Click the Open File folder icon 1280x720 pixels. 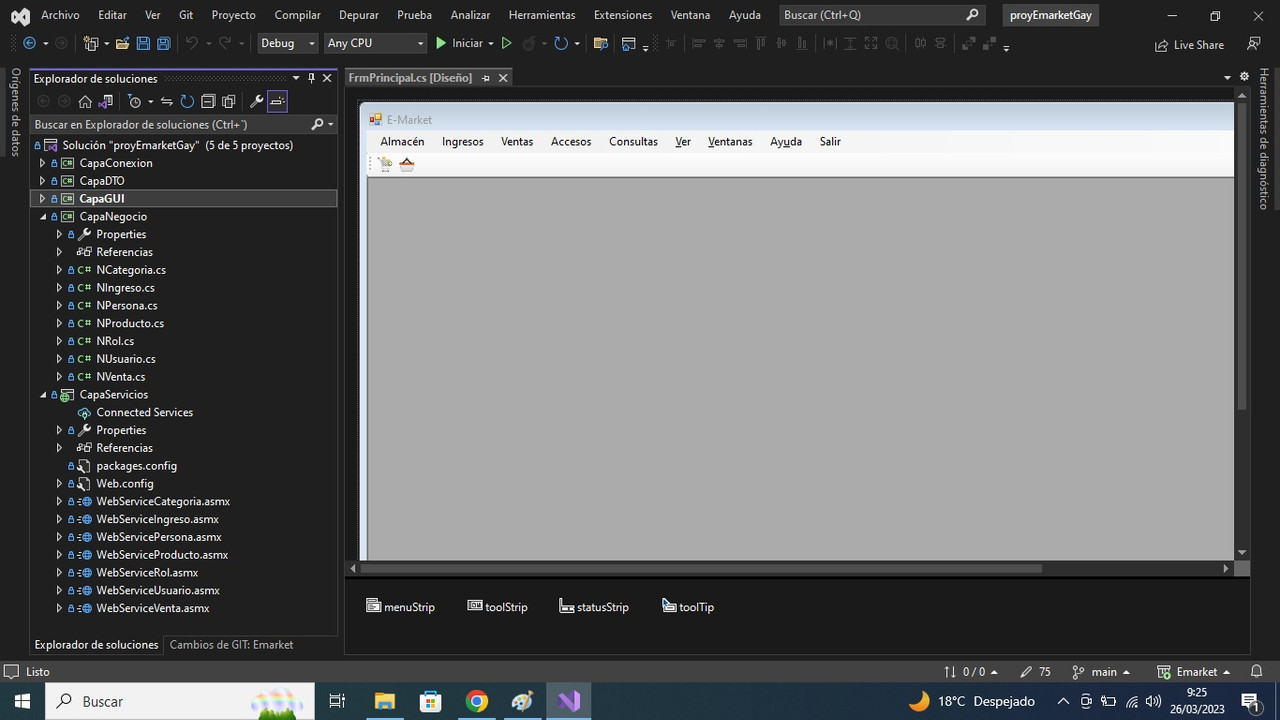(x=122, y=44)
